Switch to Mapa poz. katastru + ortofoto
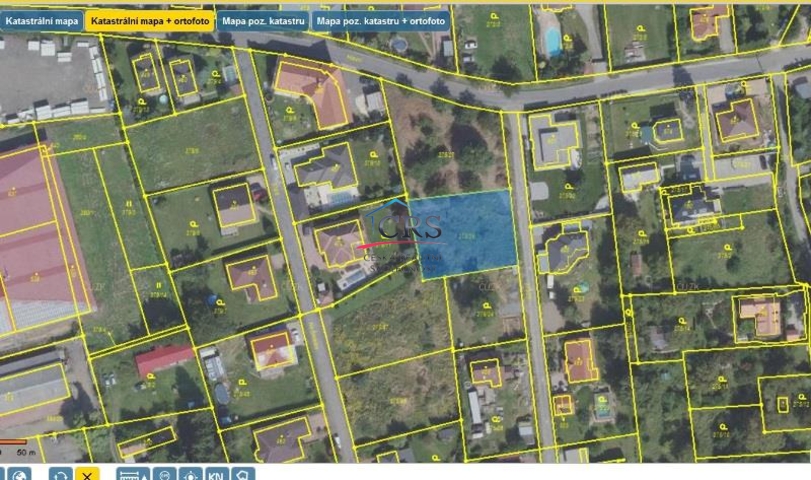The width and height of the screenshot is (811, 480). [380, 20]
